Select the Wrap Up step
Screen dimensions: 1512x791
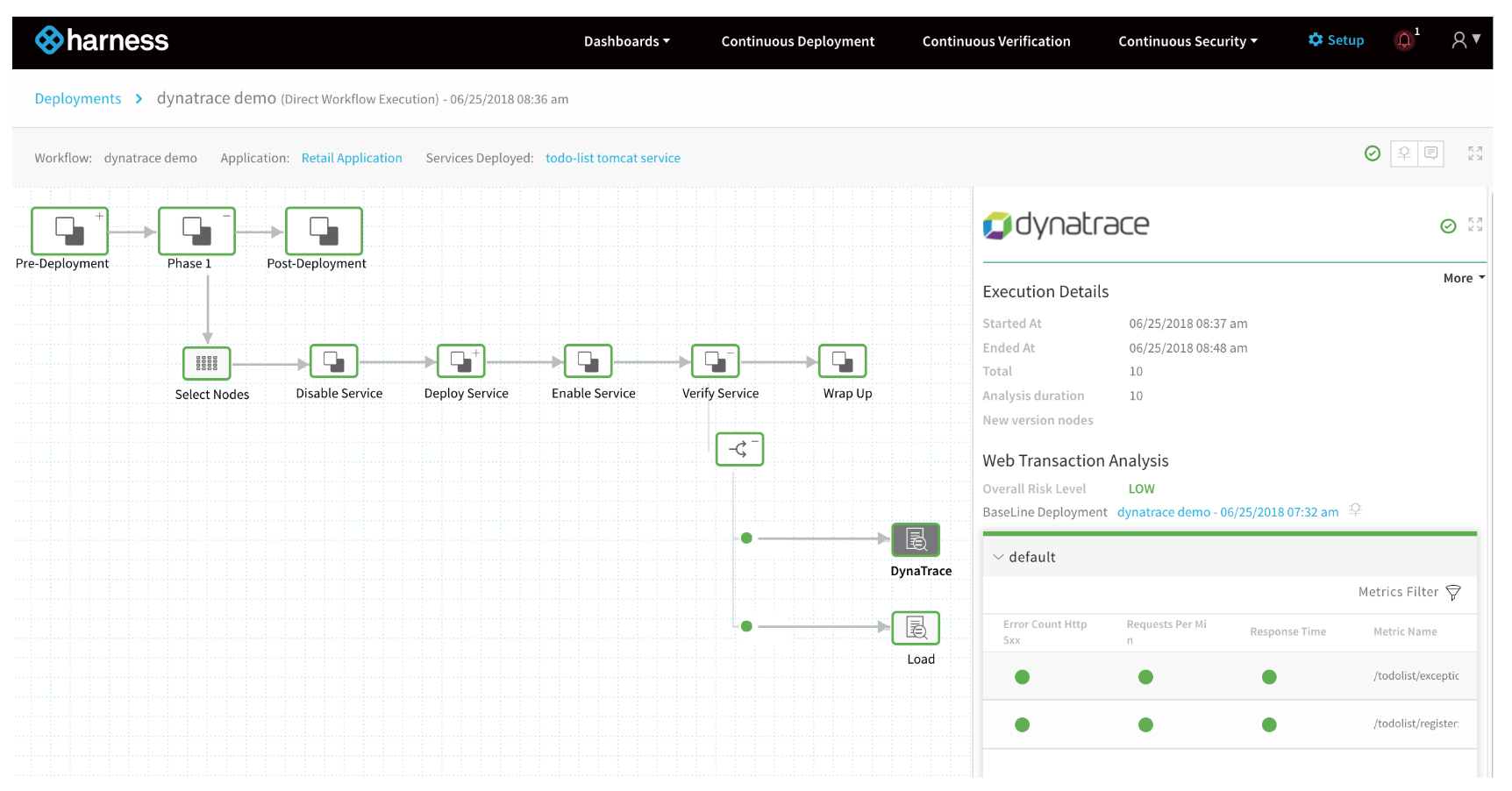(x=843, y=361)
